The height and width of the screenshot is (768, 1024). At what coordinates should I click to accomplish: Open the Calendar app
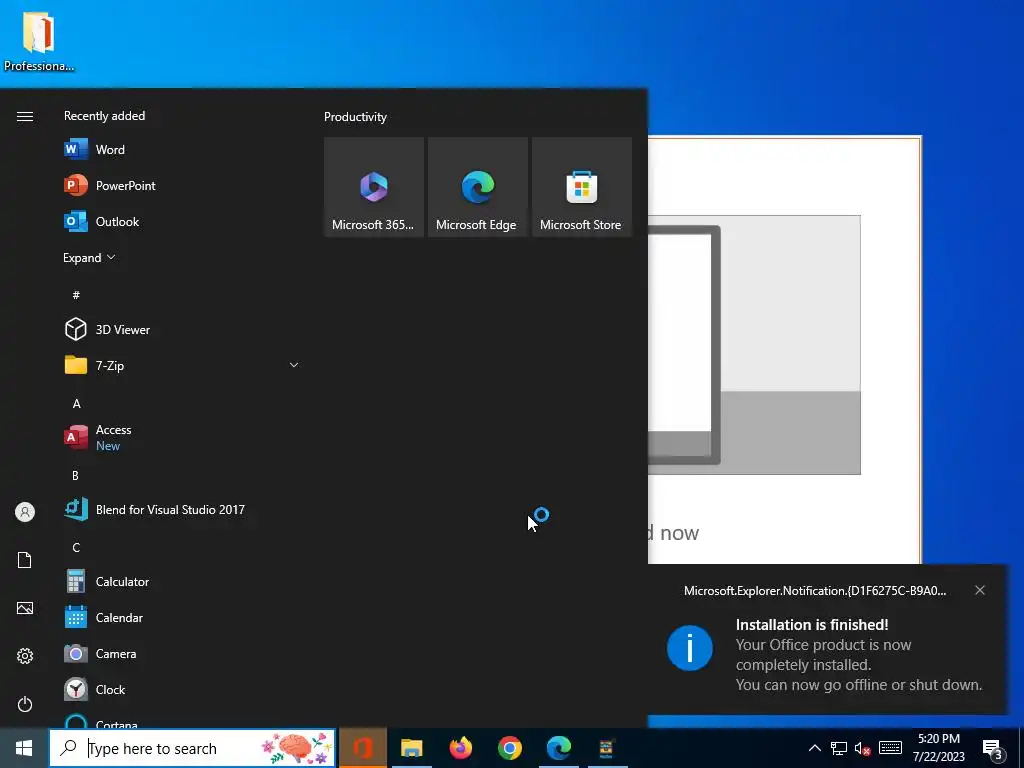182,617
